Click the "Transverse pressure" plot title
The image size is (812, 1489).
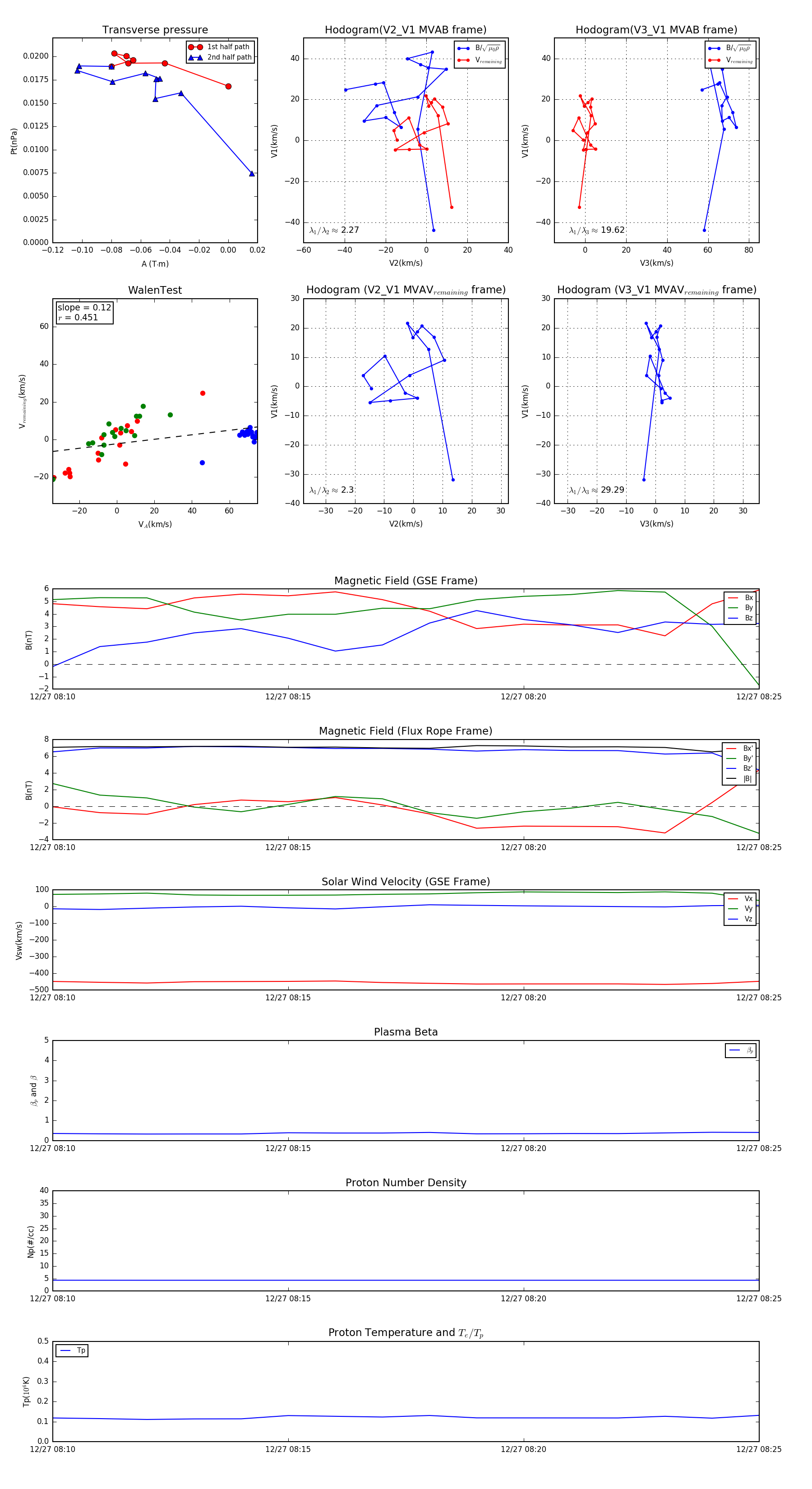pos(155,29)
